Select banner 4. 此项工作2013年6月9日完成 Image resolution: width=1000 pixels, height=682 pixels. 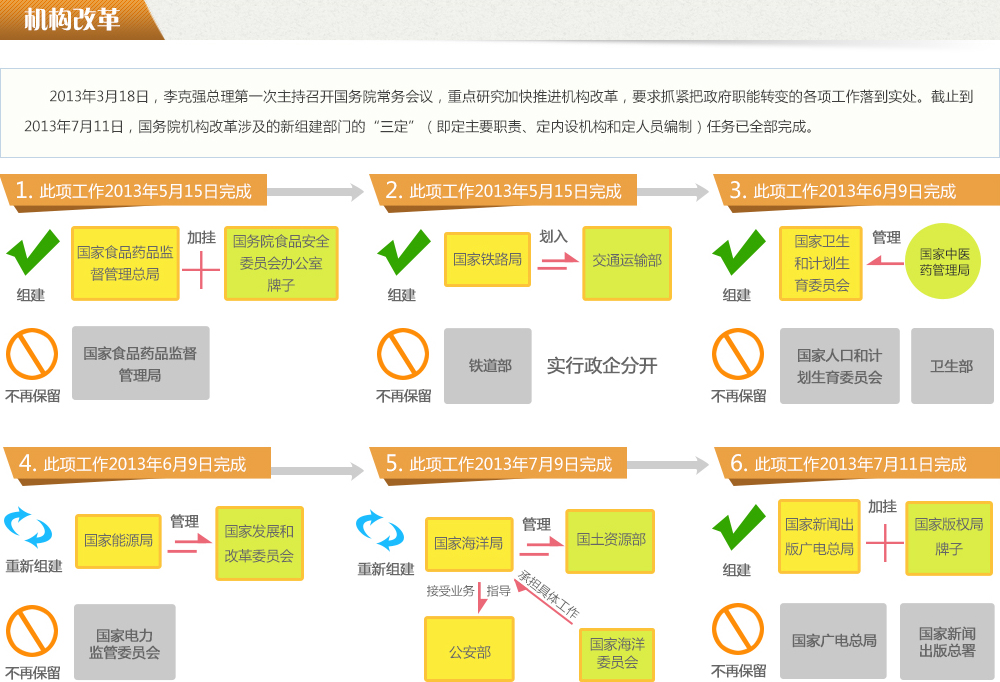137,464
